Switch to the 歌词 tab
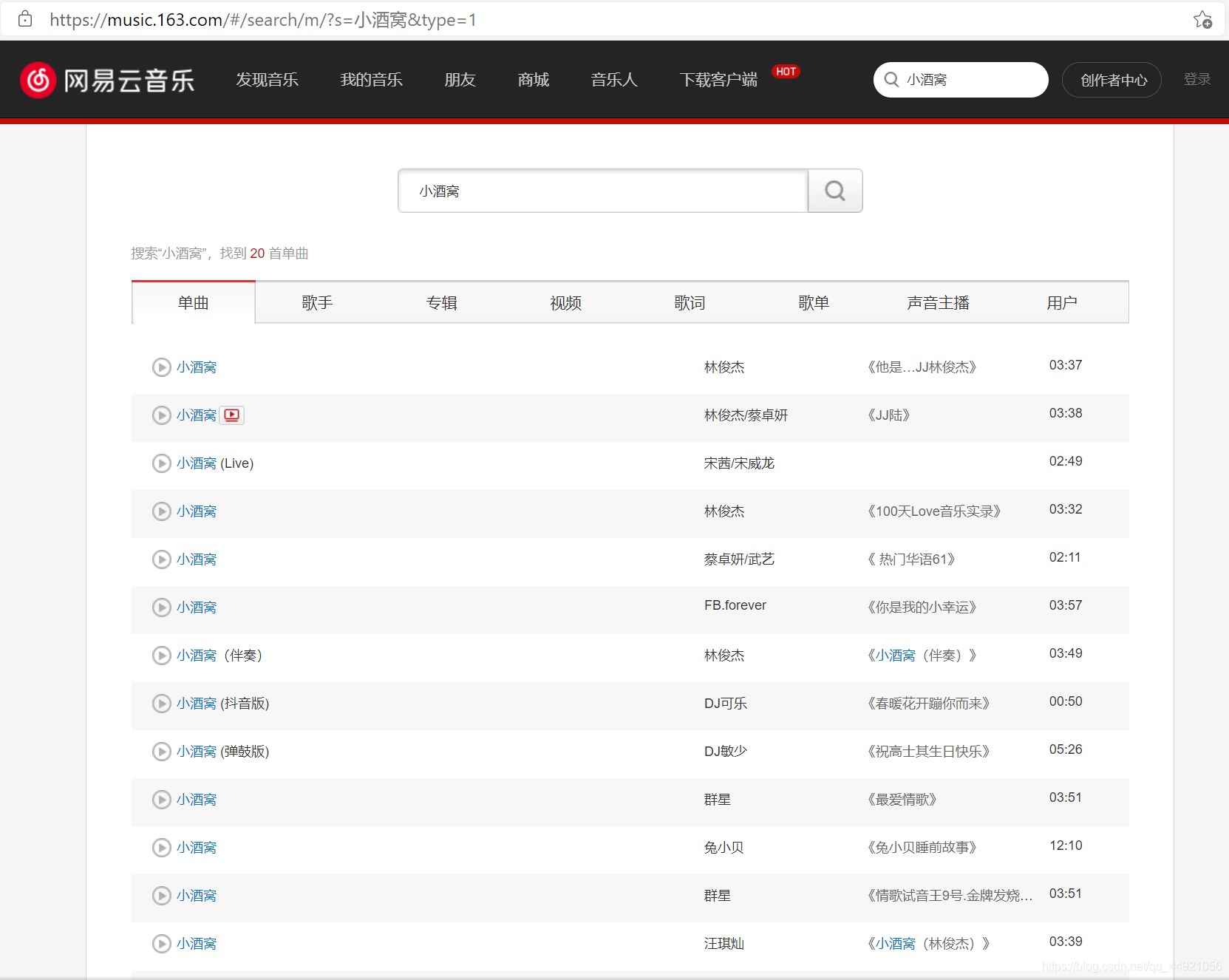 pos(690,302)
